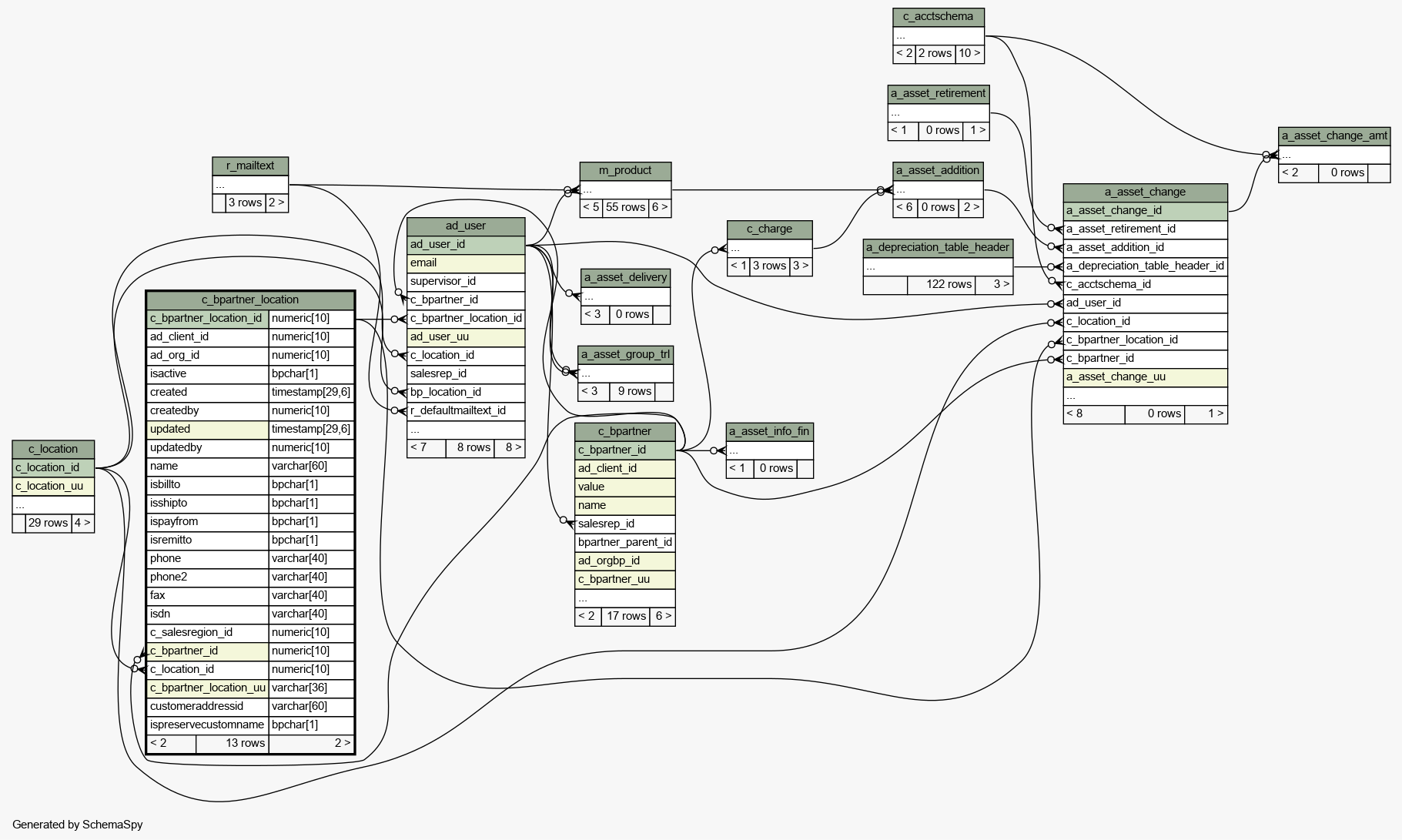Open the a_asset_change_amt table header
This screenshot has height=840, width=1402.
click(1334, 136)
